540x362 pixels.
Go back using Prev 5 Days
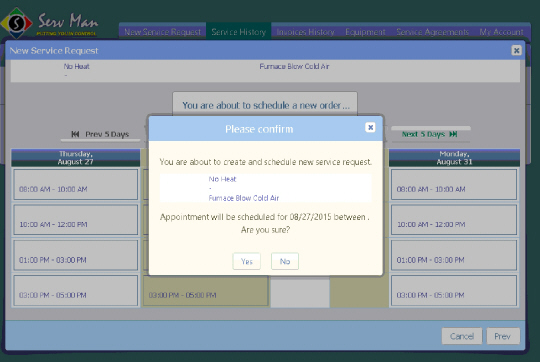(100, 134)
